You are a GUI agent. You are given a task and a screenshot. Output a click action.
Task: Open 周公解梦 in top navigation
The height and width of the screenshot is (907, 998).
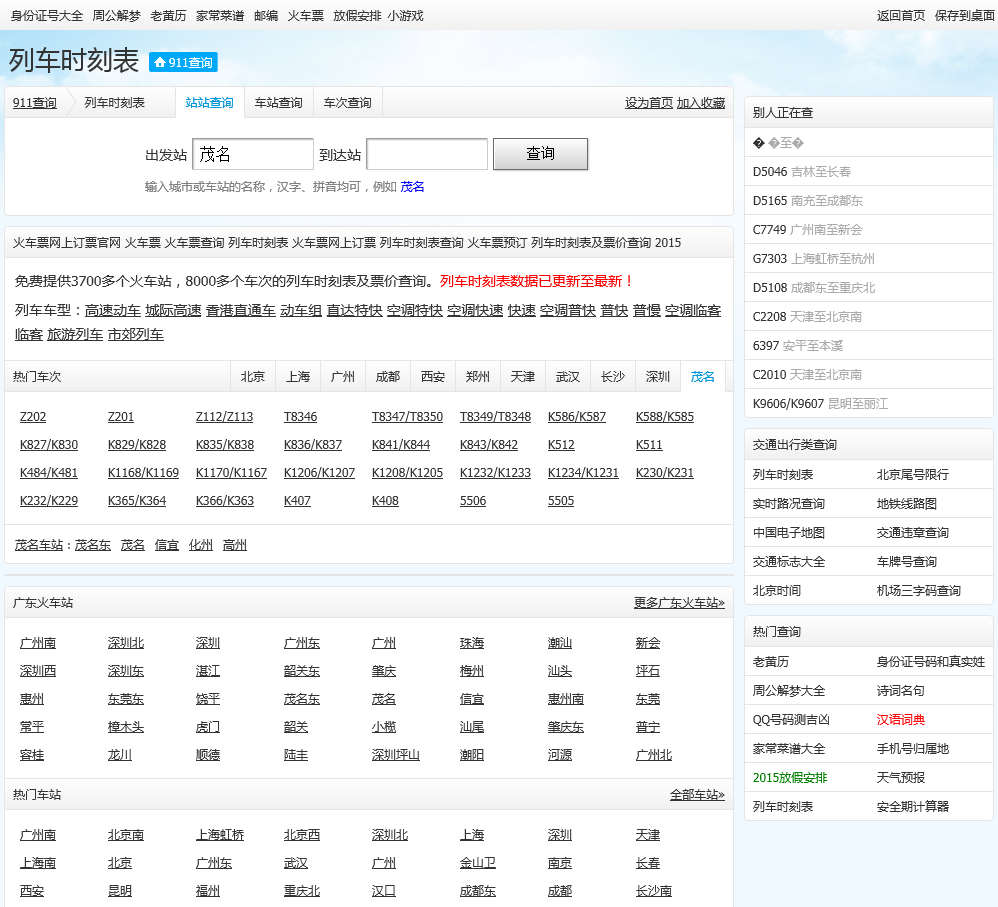[116, 15]
